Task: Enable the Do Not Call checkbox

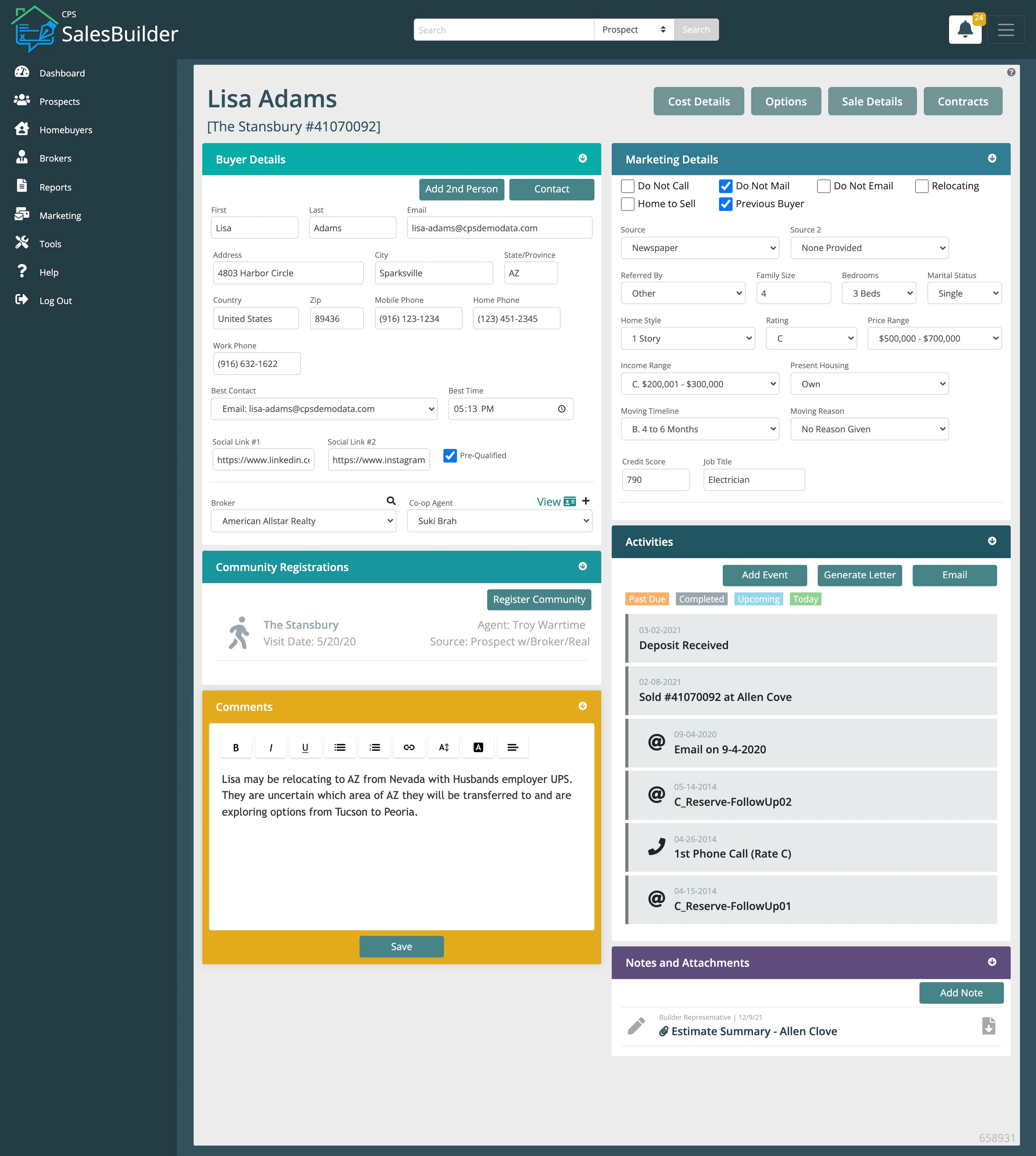Action: [x=627, y=186]
